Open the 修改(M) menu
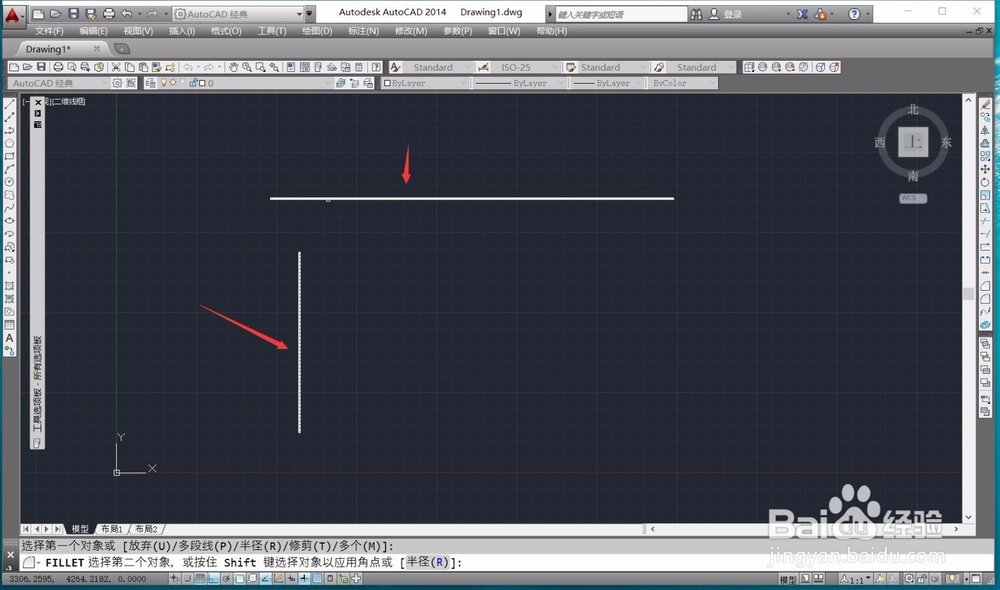1000x590 pixels. 411,31
